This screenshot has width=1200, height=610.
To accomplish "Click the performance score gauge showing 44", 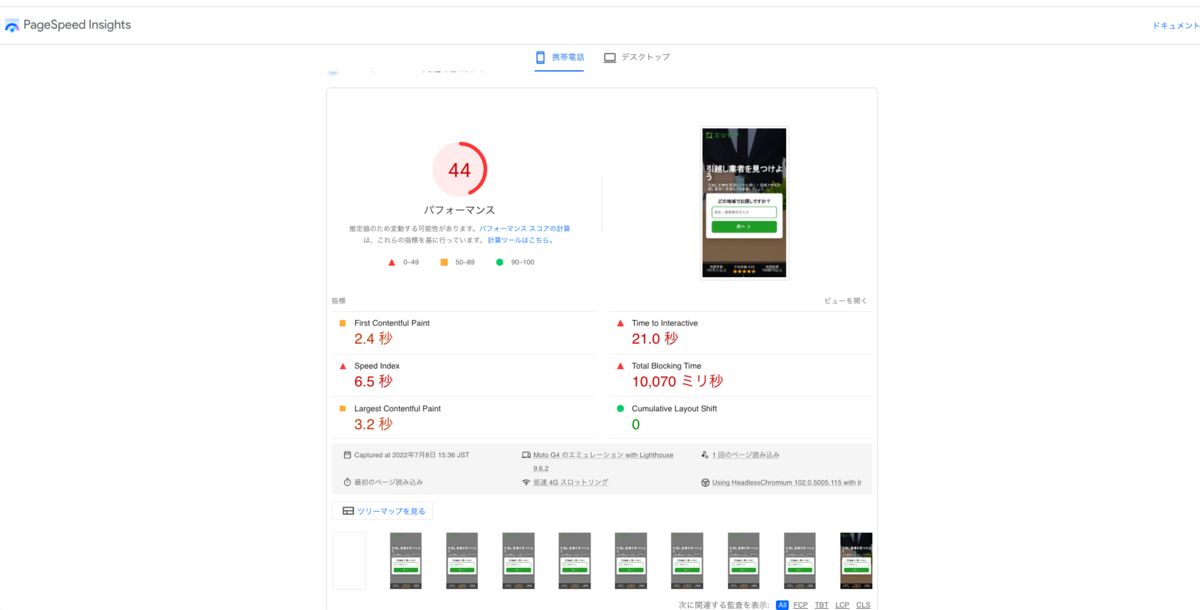I will click(x=459, y=170).
